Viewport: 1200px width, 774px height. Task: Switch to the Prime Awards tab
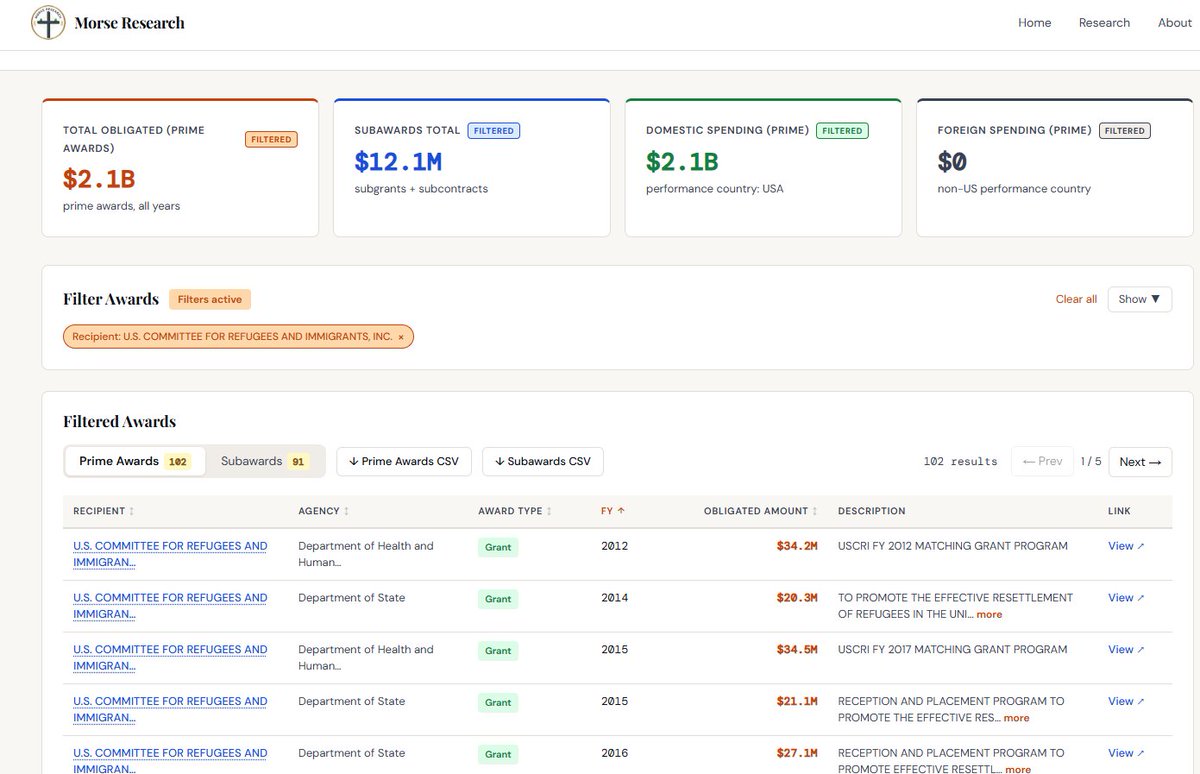coord(135,461)
